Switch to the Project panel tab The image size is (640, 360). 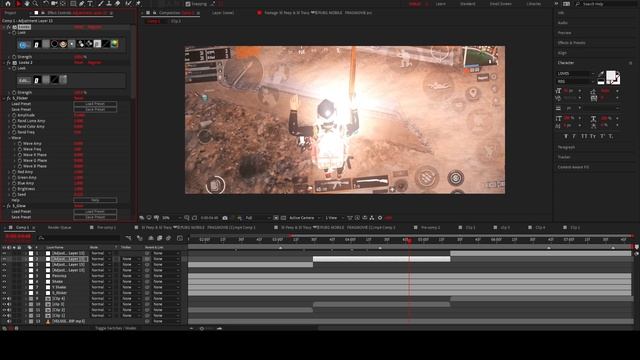(10, 13)
